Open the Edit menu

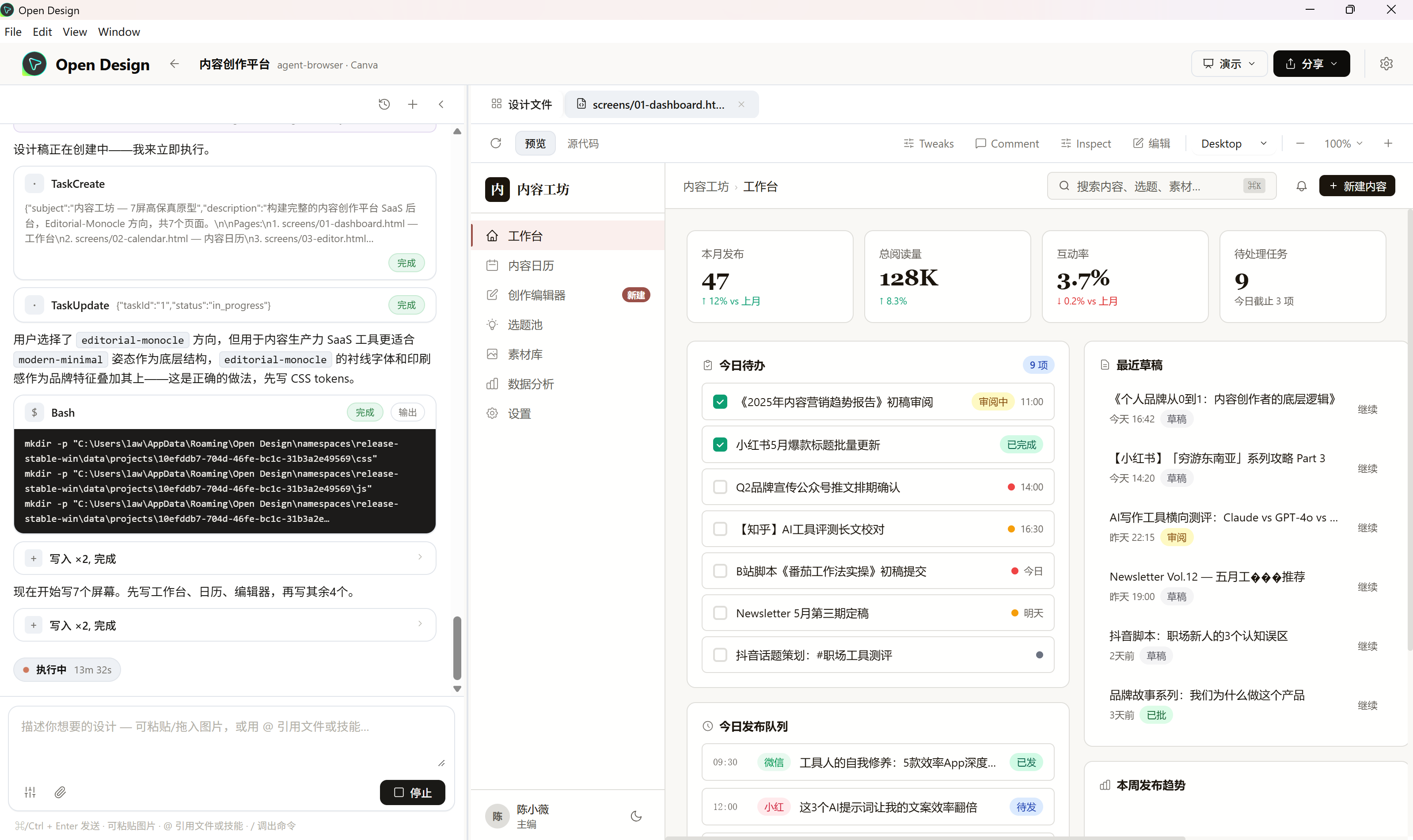[x=42, y=32]
